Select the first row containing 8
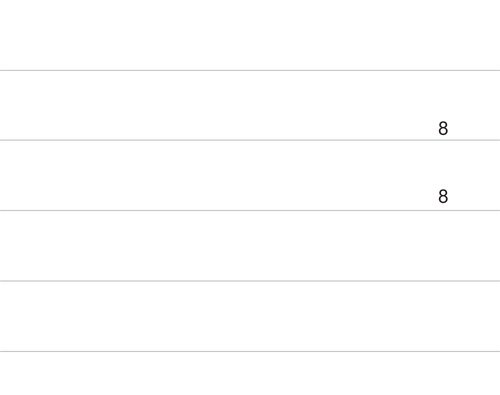The image size is (500, 395). click(x=250, y=105)
